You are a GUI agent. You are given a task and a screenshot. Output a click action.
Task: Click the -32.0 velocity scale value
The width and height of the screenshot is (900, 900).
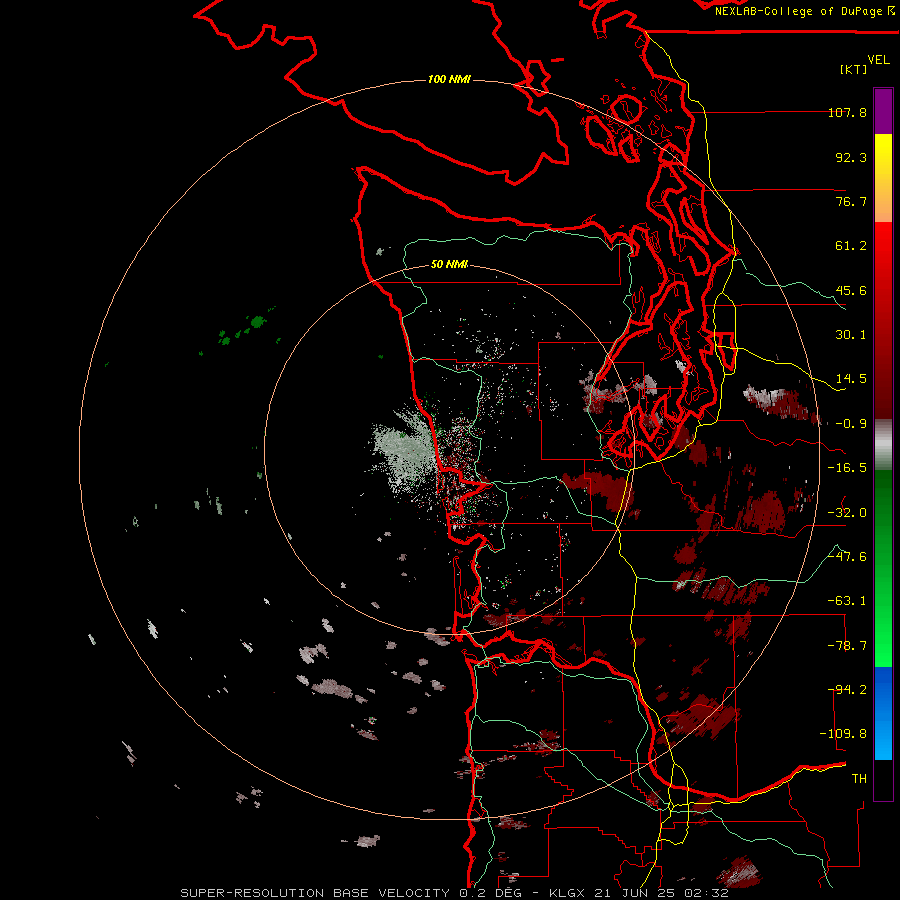click(847, 513)
